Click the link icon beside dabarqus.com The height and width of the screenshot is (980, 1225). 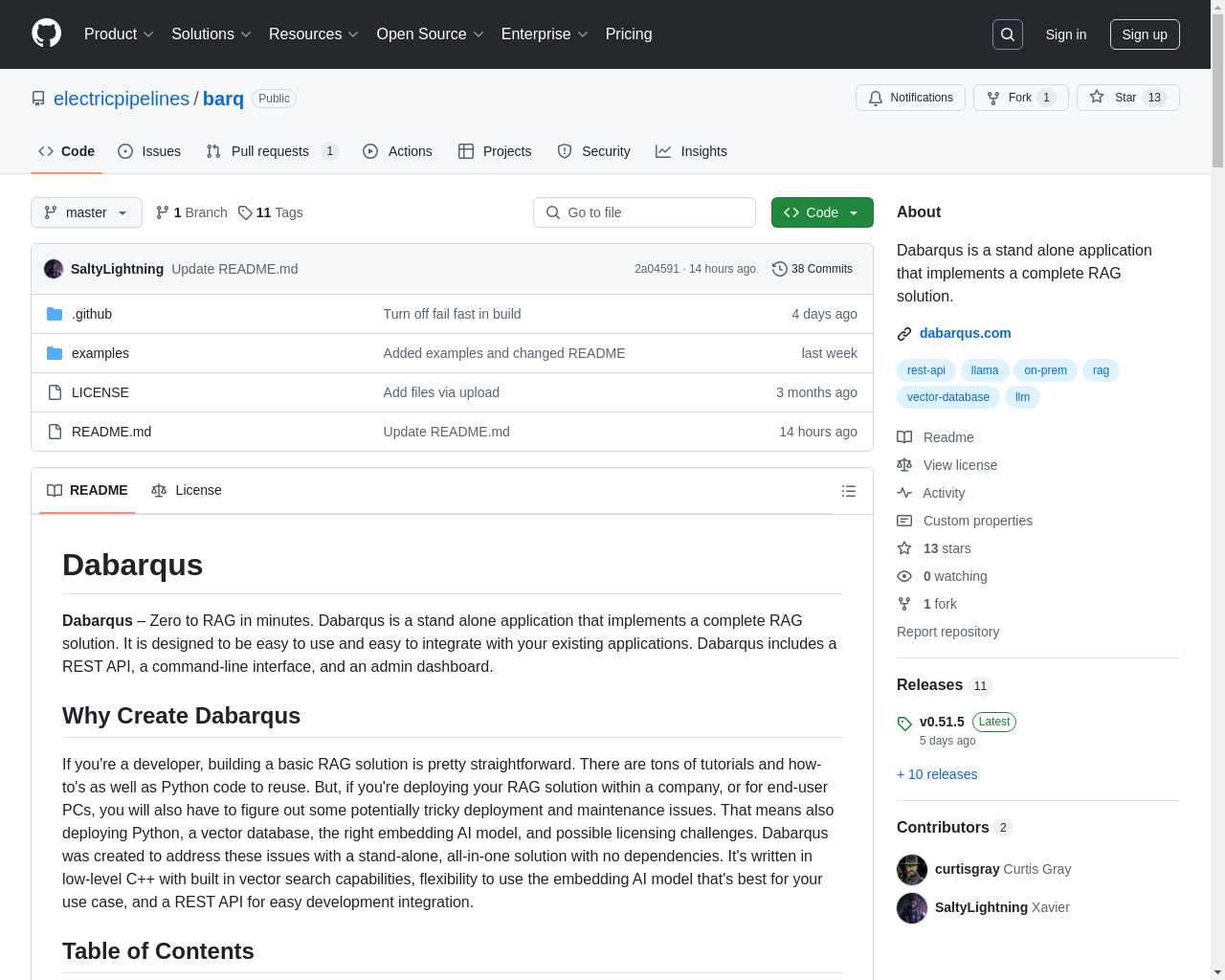point(904,334)
